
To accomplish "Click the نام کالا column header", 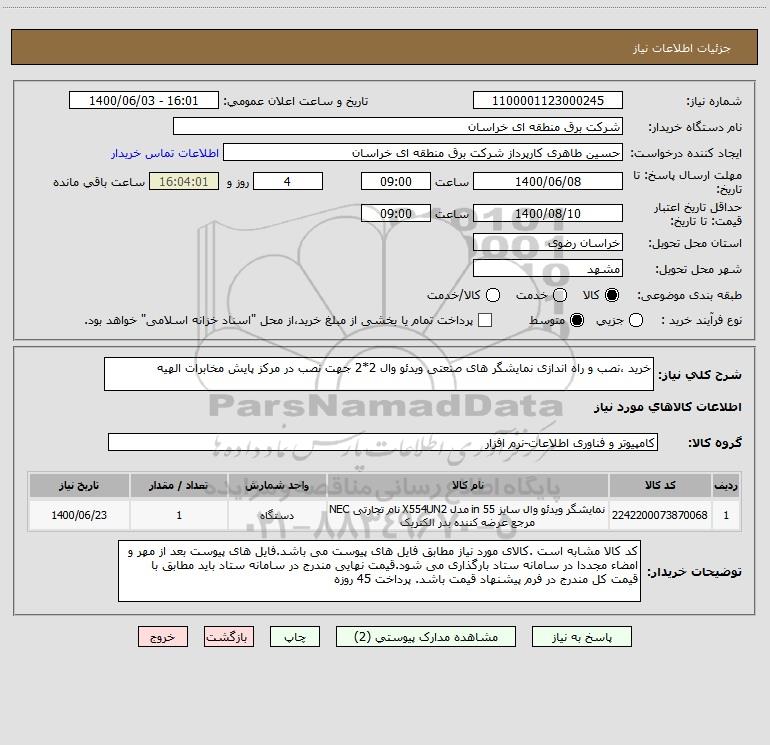I will (x=468, y=485).
